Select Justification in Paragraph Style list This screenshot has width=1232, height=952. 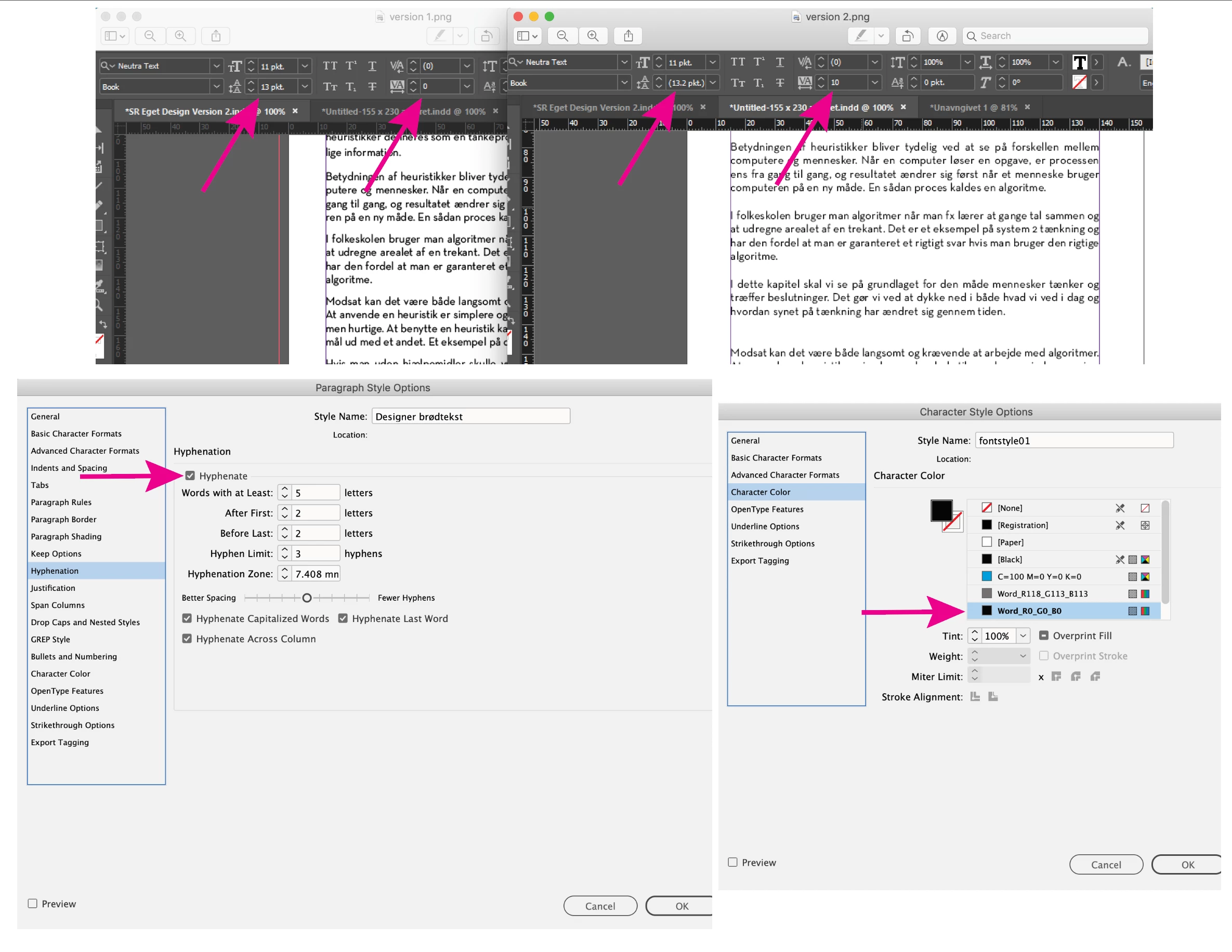[x=53, y=588]
